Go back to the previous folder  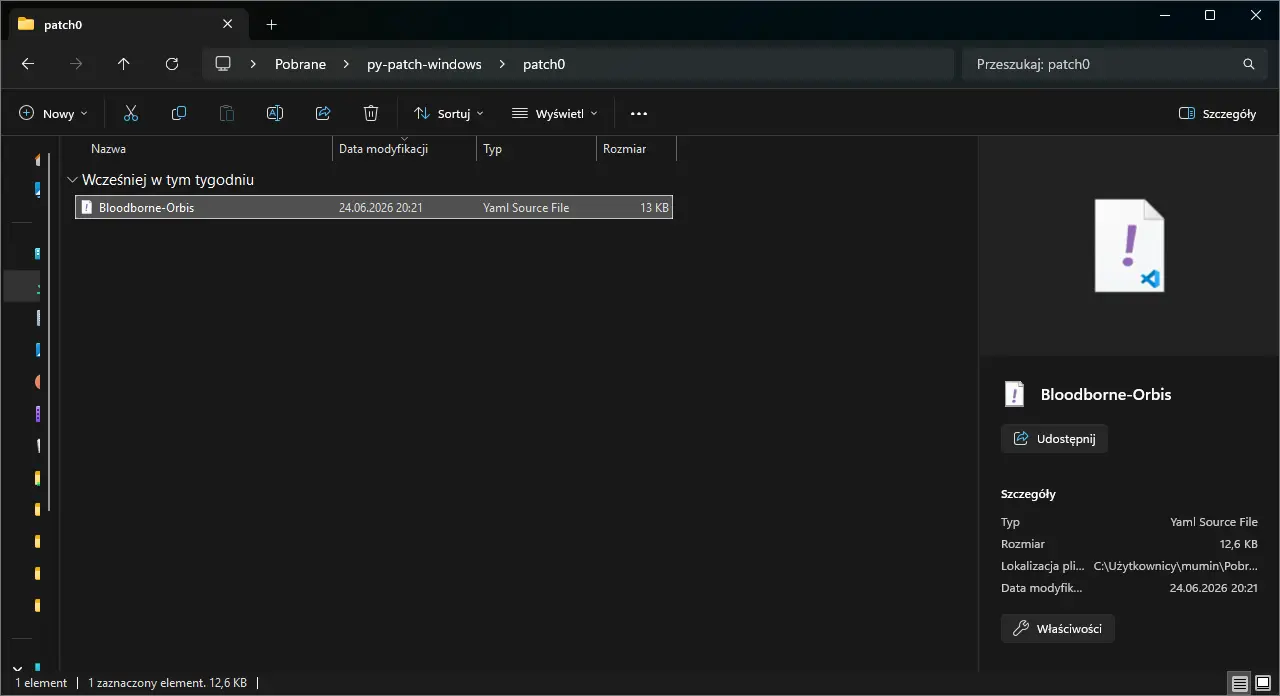pos(28,64)
